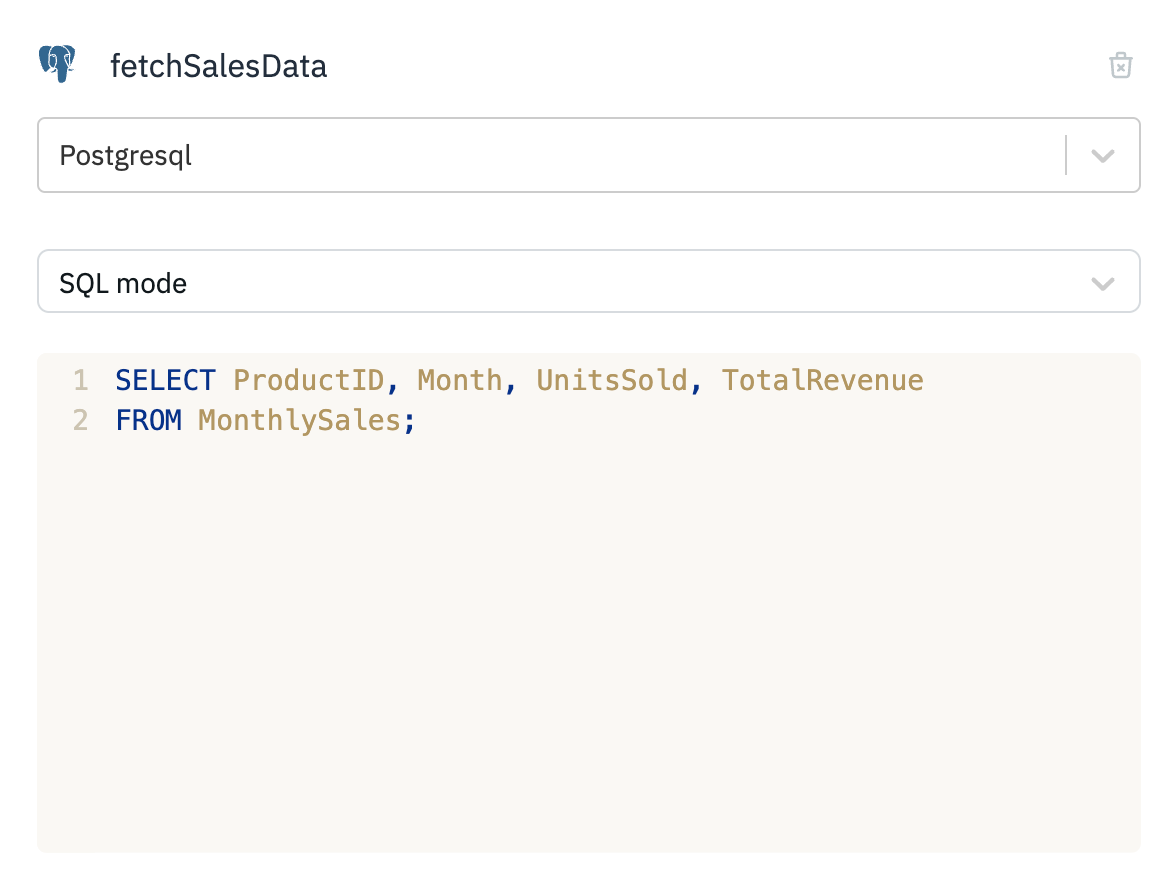Click the MonthlySales table name
This screenshot has width=1173, height=896.
coord(299,421)
